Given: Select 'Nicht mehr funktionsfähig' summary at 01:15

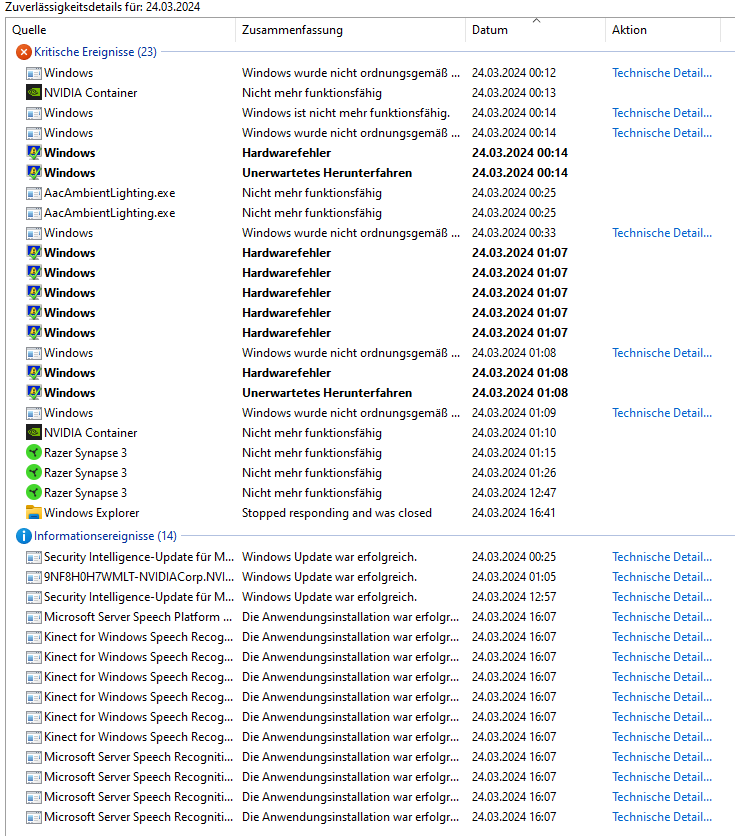Looking at the screenshot, I should (x=312, y=453).
